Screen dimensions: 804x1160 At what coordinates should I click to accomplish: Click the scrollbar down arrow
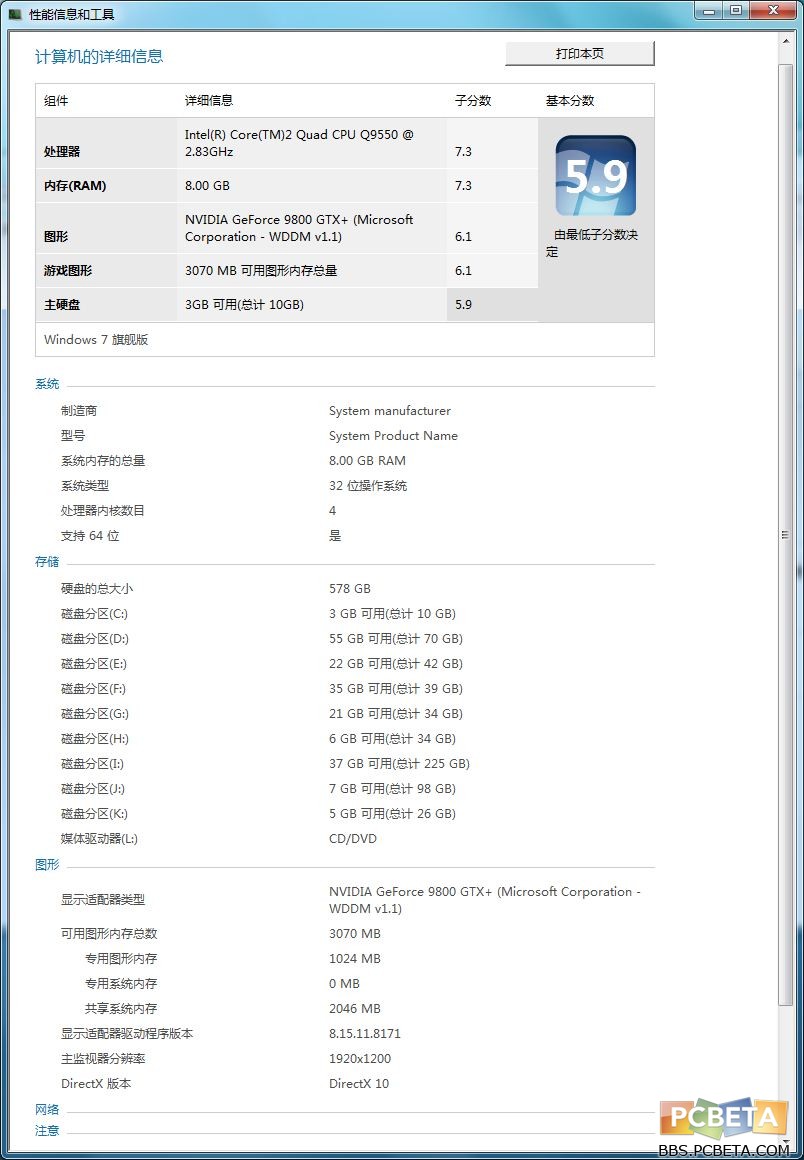point(785,1144)
